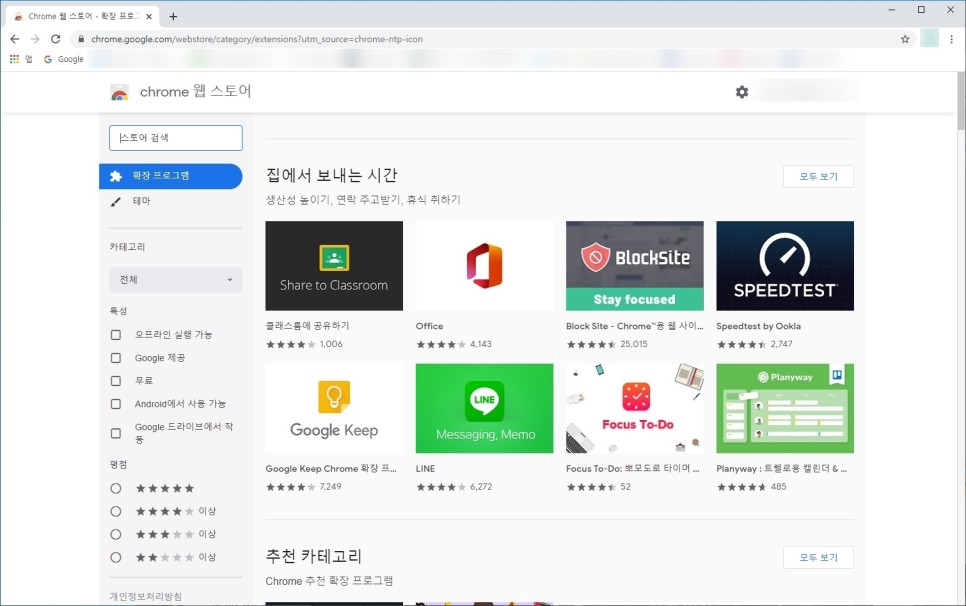Open the Google bookmark
The image size is (966, 606).
(x=63, y=59)
